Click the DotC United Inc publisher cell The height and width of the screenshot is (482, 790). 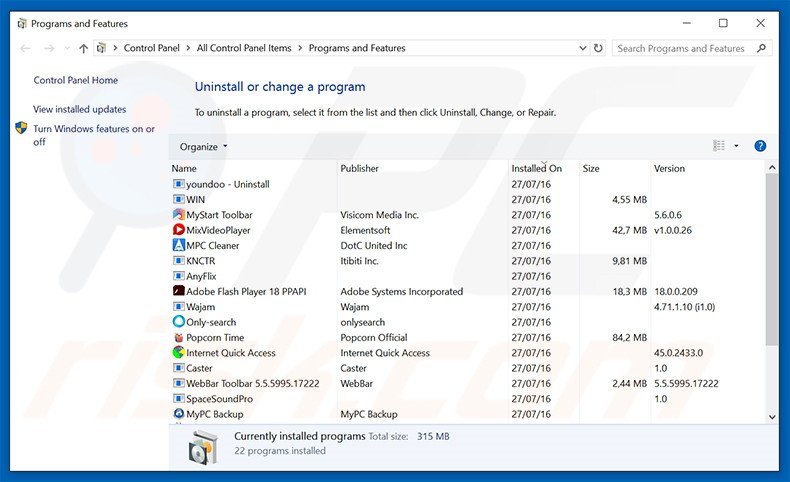coord(373,245)
